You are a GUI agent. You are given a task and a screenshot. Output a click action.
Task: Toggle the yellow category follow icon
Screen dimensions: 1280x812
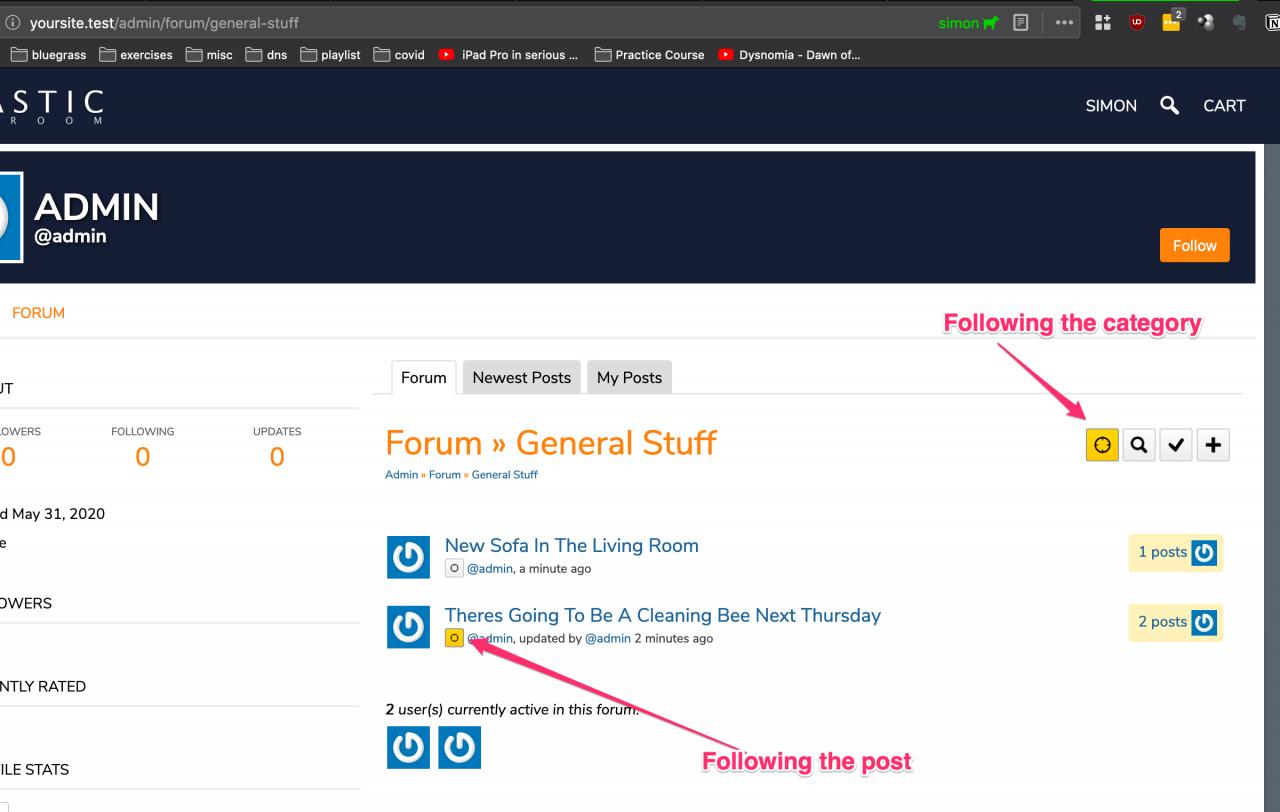tap(1102, 445)
